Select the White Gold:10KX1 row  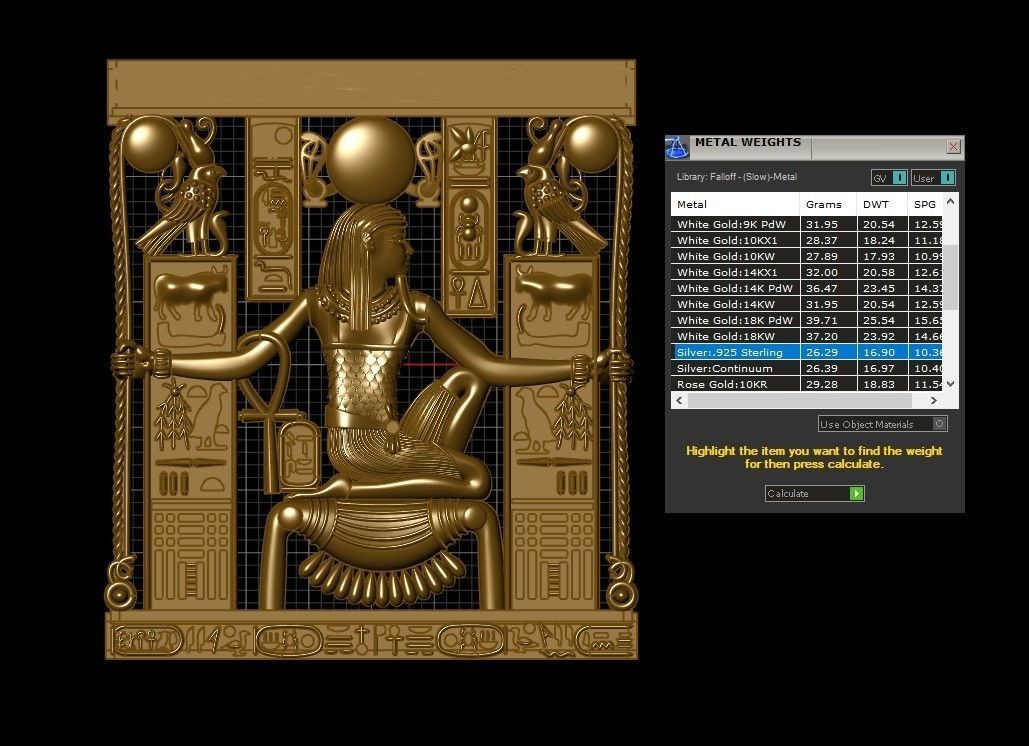(x=807, y=240)
